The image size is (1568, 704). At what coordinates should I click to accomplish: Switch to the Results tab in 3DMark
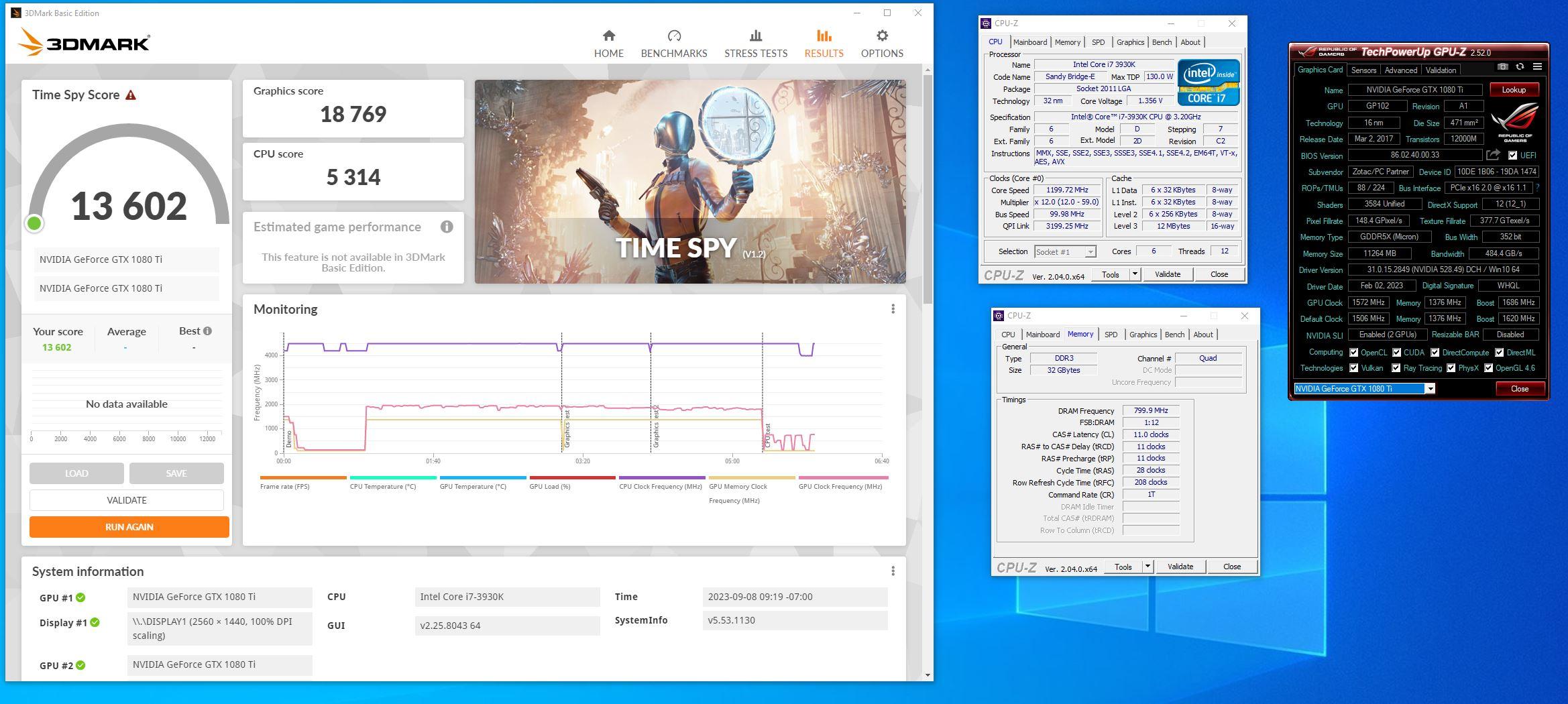coord(824,44)
